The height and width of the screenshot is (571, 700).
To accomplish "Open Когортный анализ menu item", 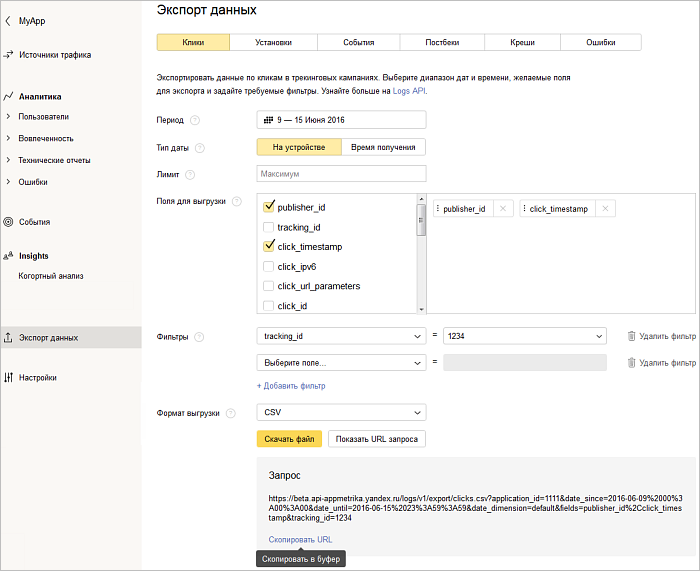I will coord(51,276).
